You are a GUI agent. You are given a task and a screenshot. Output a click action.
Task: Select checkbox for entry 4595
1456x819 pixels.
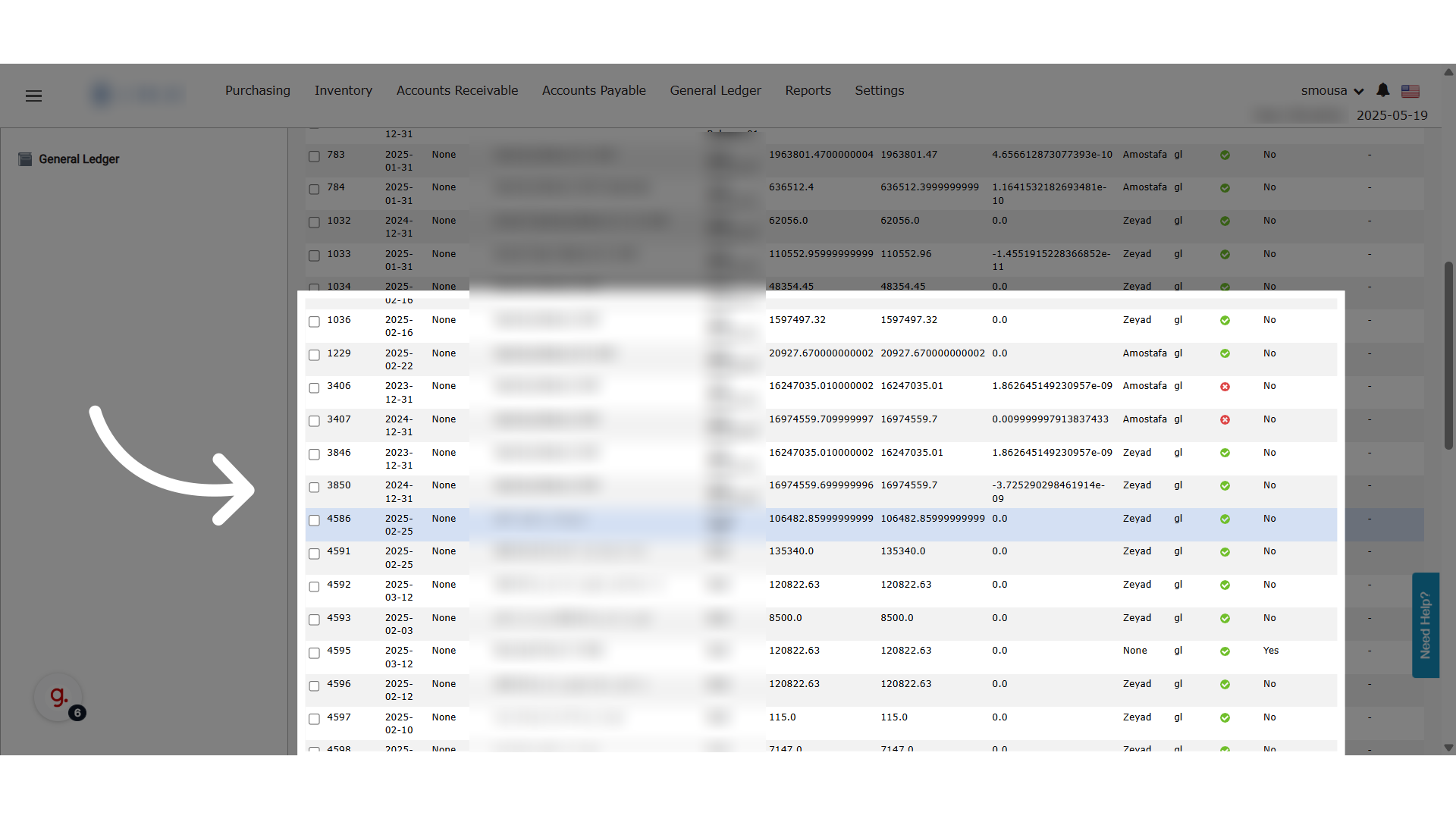coord(314,653)
